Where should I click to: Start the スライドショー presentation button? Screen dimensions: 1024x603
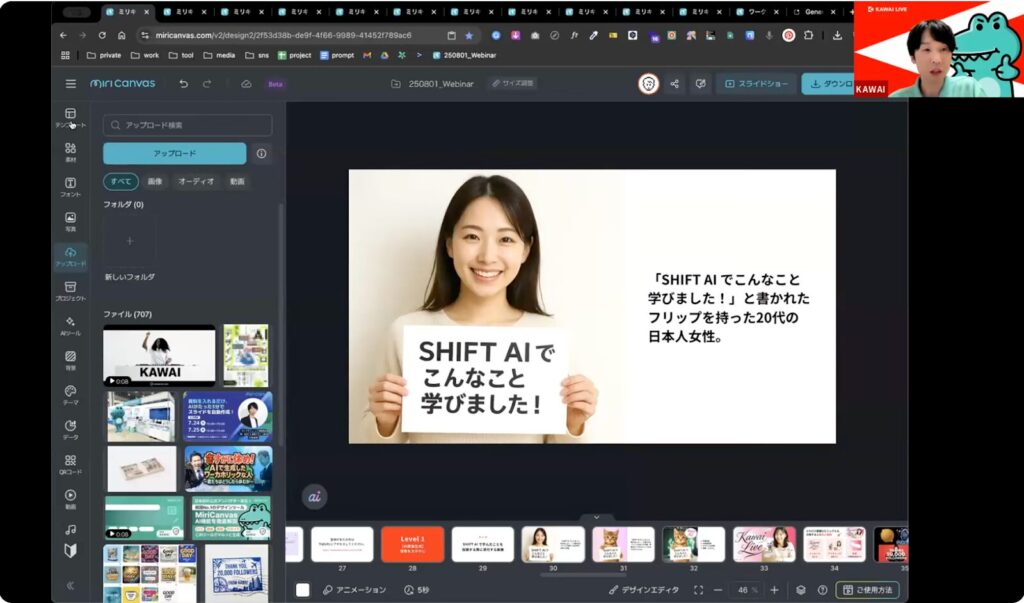[x=755, y=84]
